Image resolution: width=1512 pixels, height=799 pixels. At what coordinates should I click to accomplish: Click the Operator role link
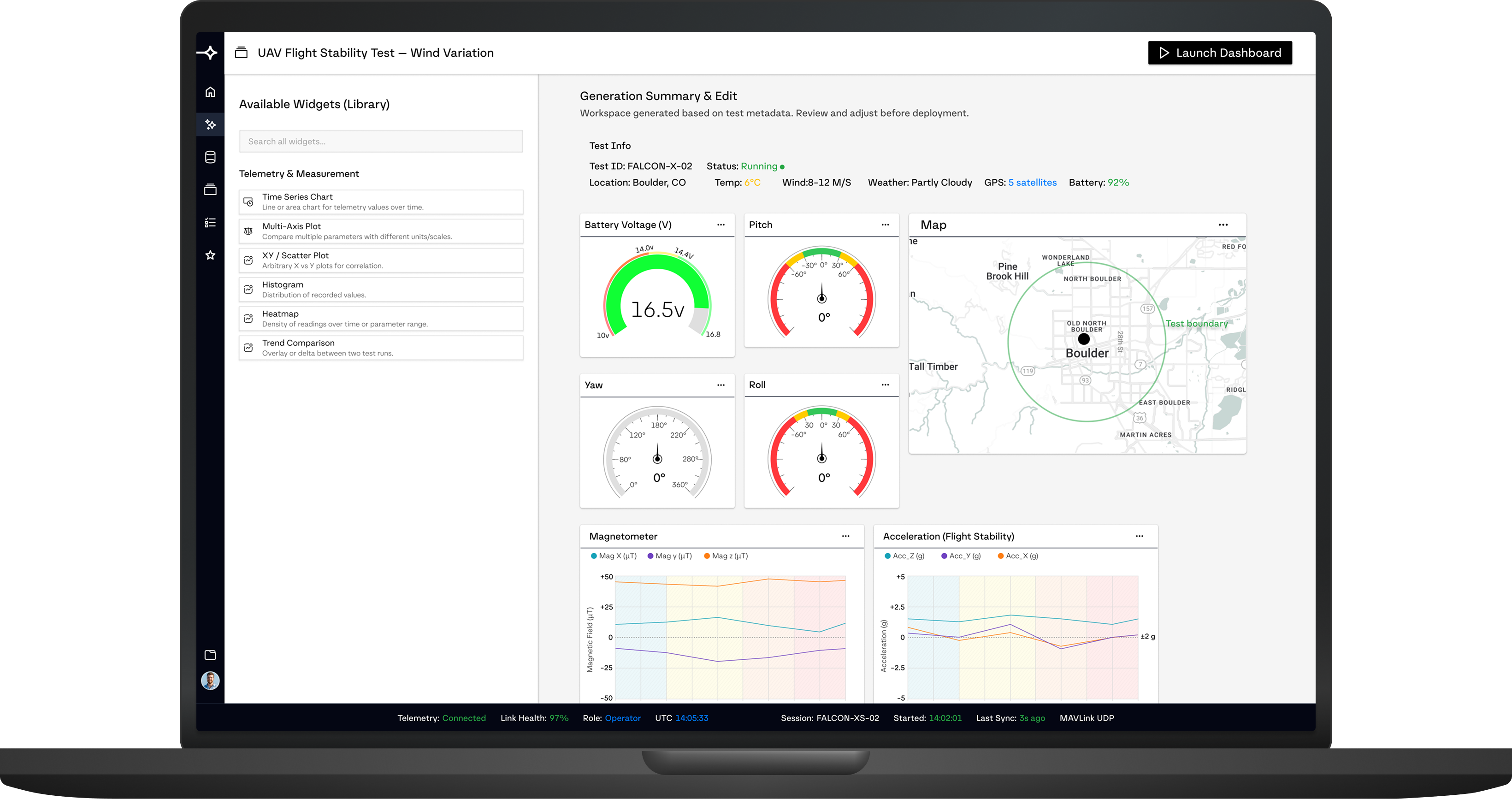(623, 718)
